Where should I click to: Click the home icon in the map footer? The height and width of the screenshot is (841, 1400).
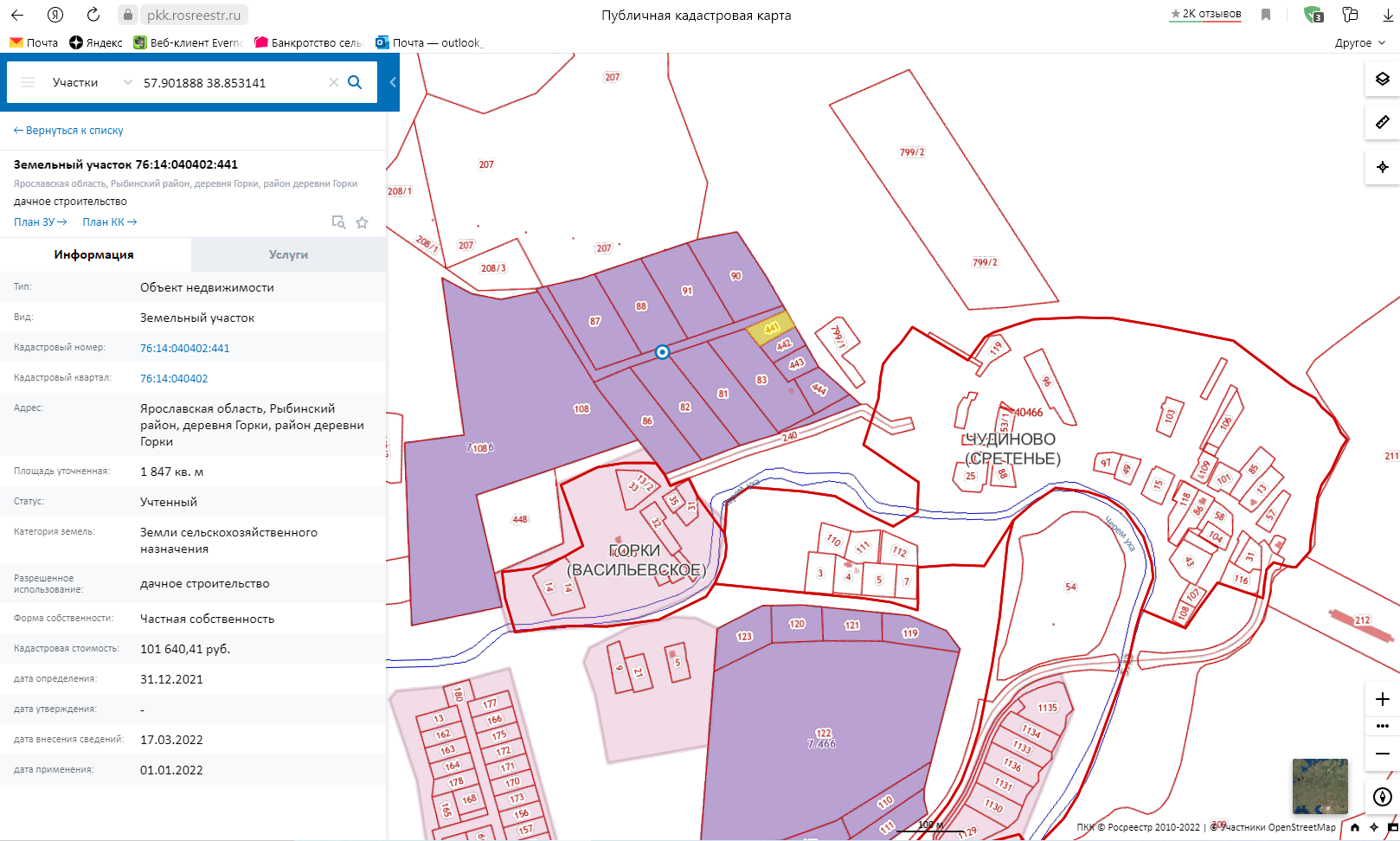[1355, 827]
